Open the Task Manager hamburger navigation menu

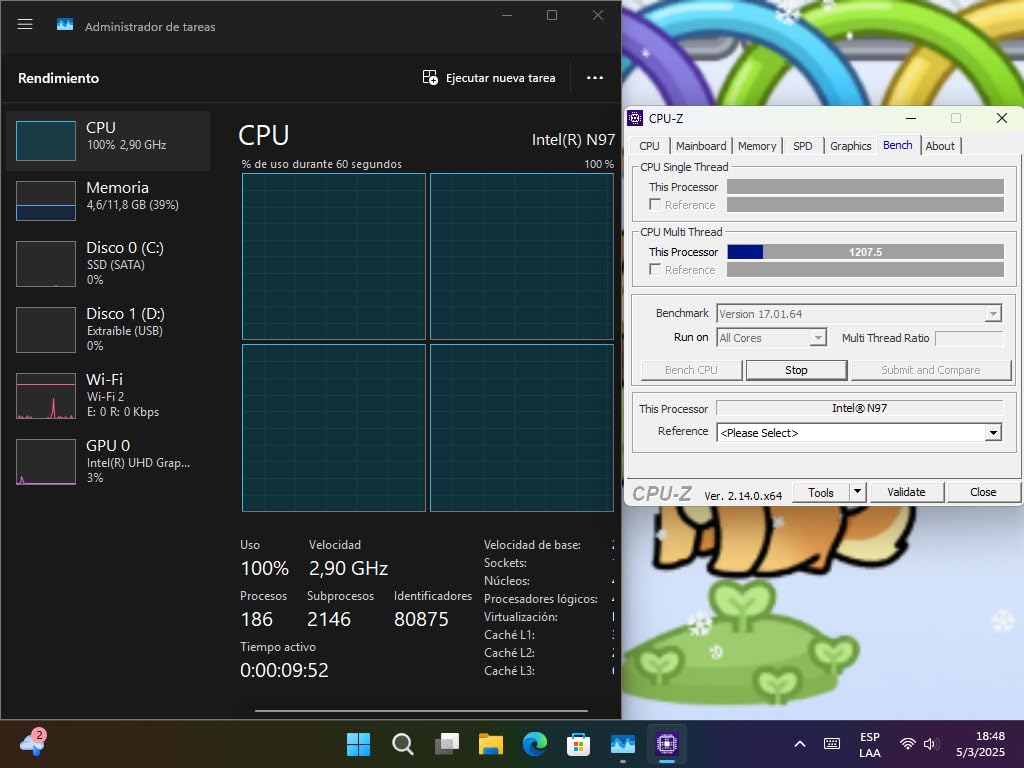pos(25,25)
